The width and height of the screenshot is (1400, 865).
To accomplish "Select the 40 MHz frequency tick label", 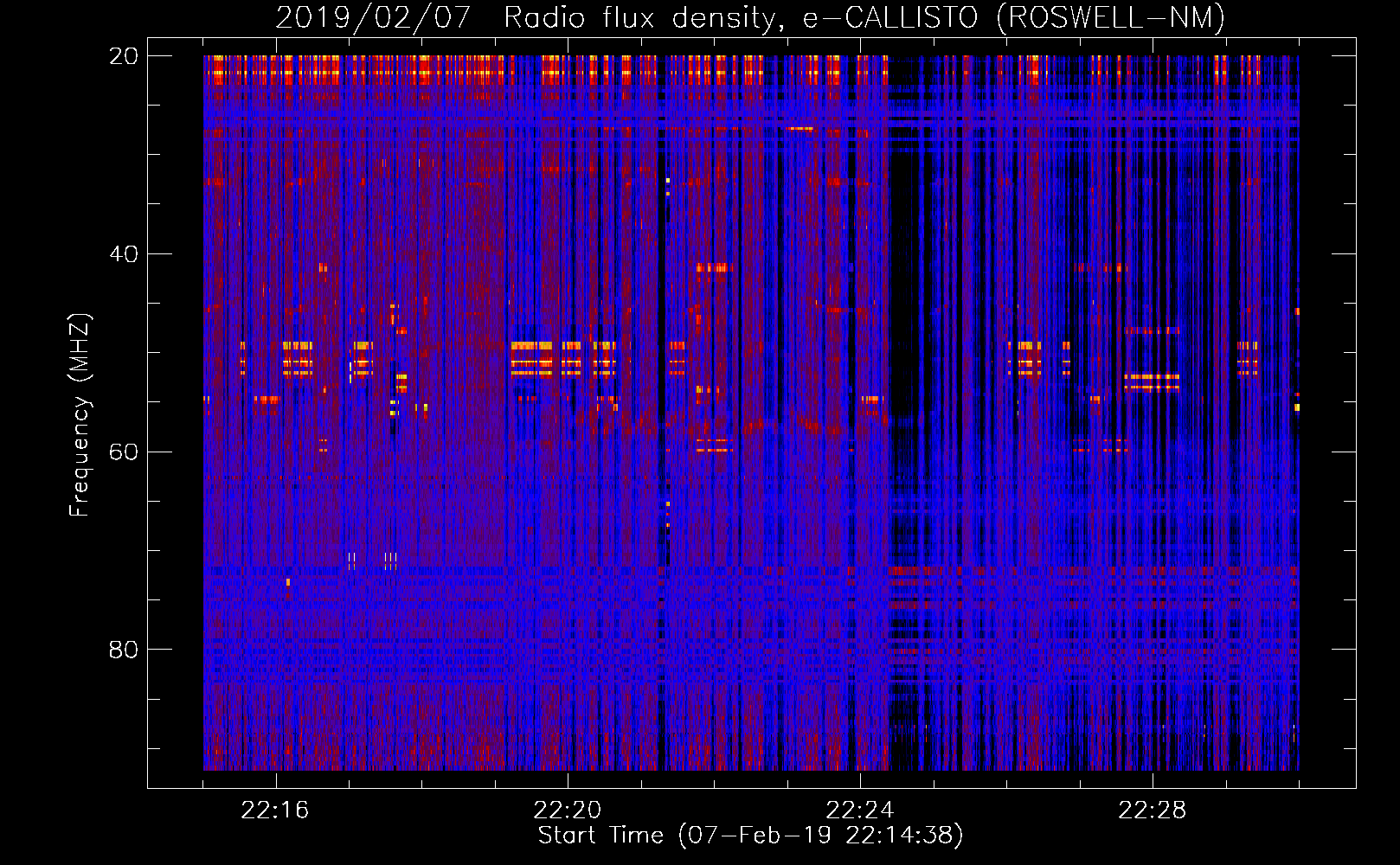I will pos(124,254).
